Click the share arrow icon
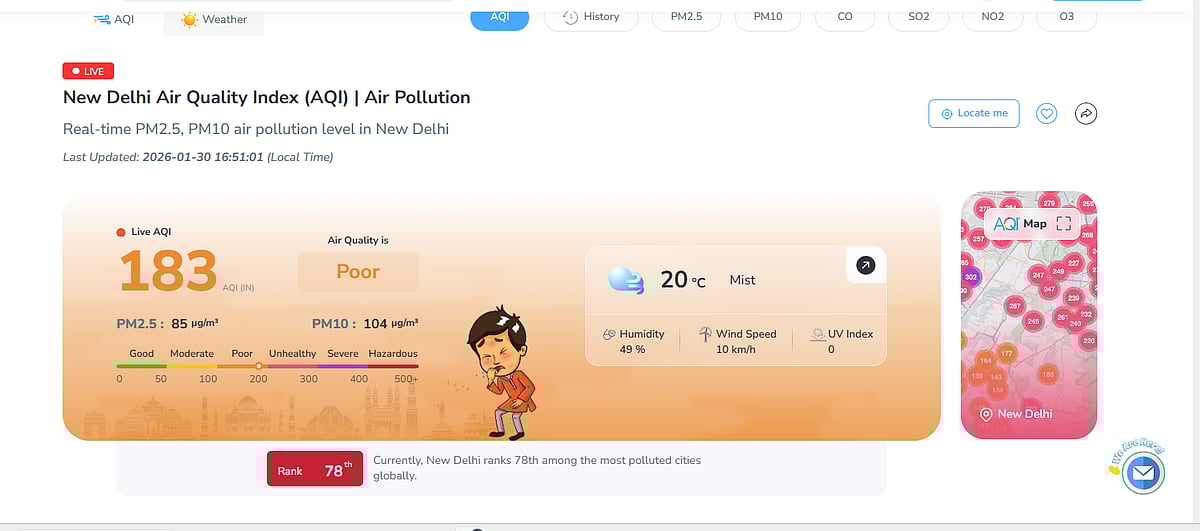This screenshot has width=1200, height=531. pos(1086,114)
